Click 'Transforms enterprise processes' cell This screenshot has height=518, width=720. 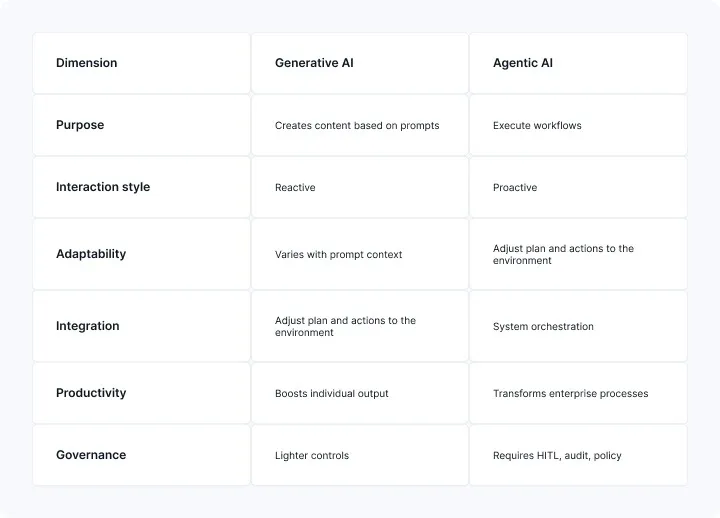578,393
